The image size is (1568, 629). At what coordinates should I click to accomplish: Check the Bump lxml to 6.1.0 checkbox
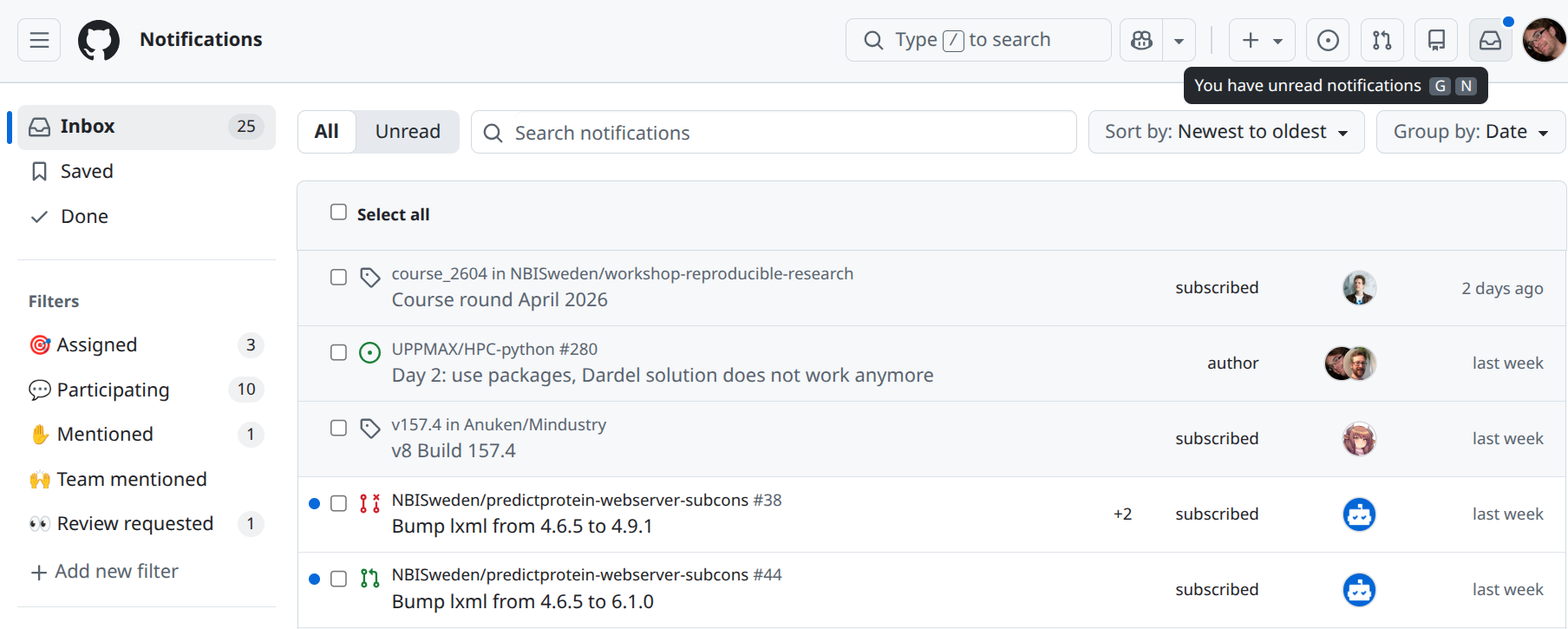pyautogui.click(x=338, y=580)
